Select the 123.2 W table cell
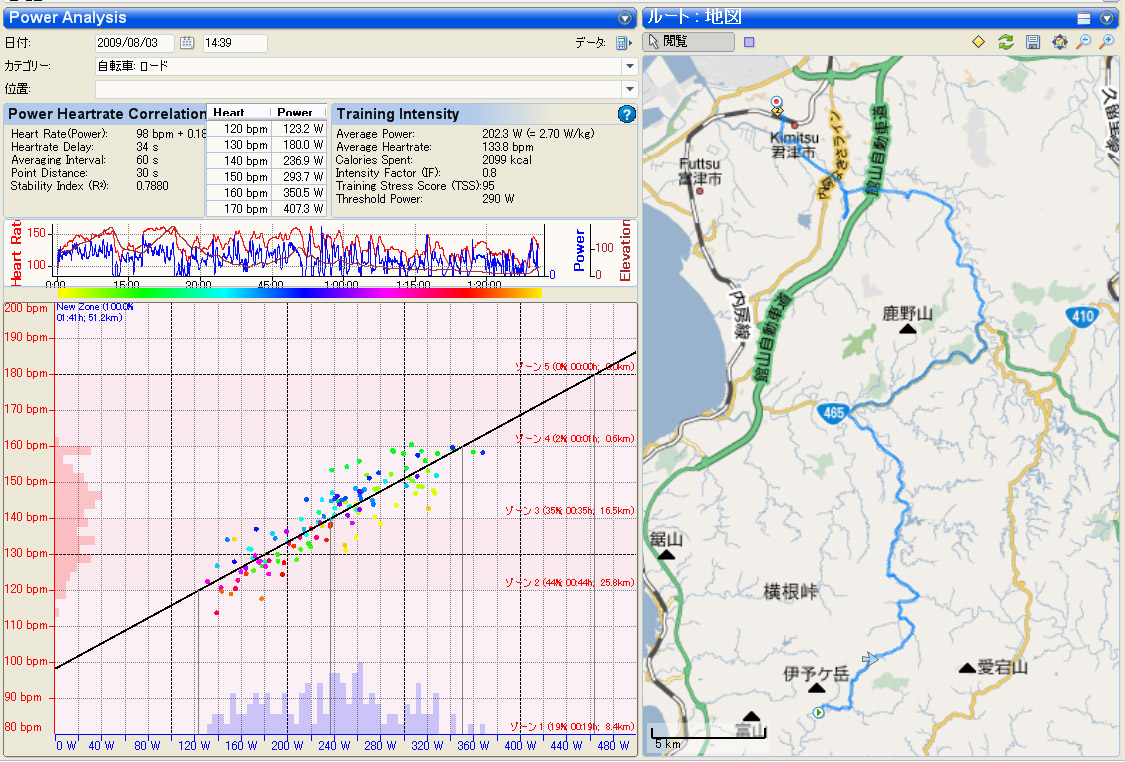The image size is (1125, 762). (299, 129)
